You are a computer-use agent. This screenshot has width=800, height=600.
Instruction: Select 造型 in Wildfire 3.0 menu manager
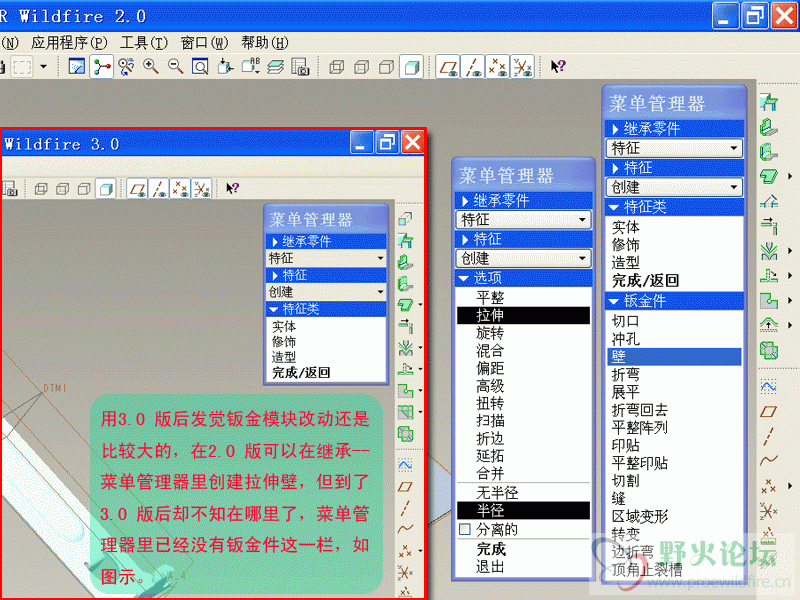pos(284,357)
